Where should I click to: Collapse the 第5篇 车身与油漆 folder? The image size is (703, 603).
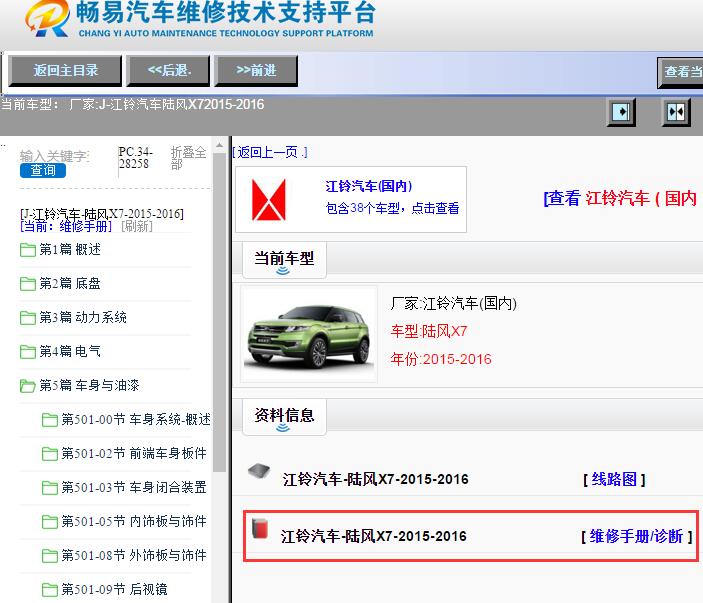[x=89, y=385]
